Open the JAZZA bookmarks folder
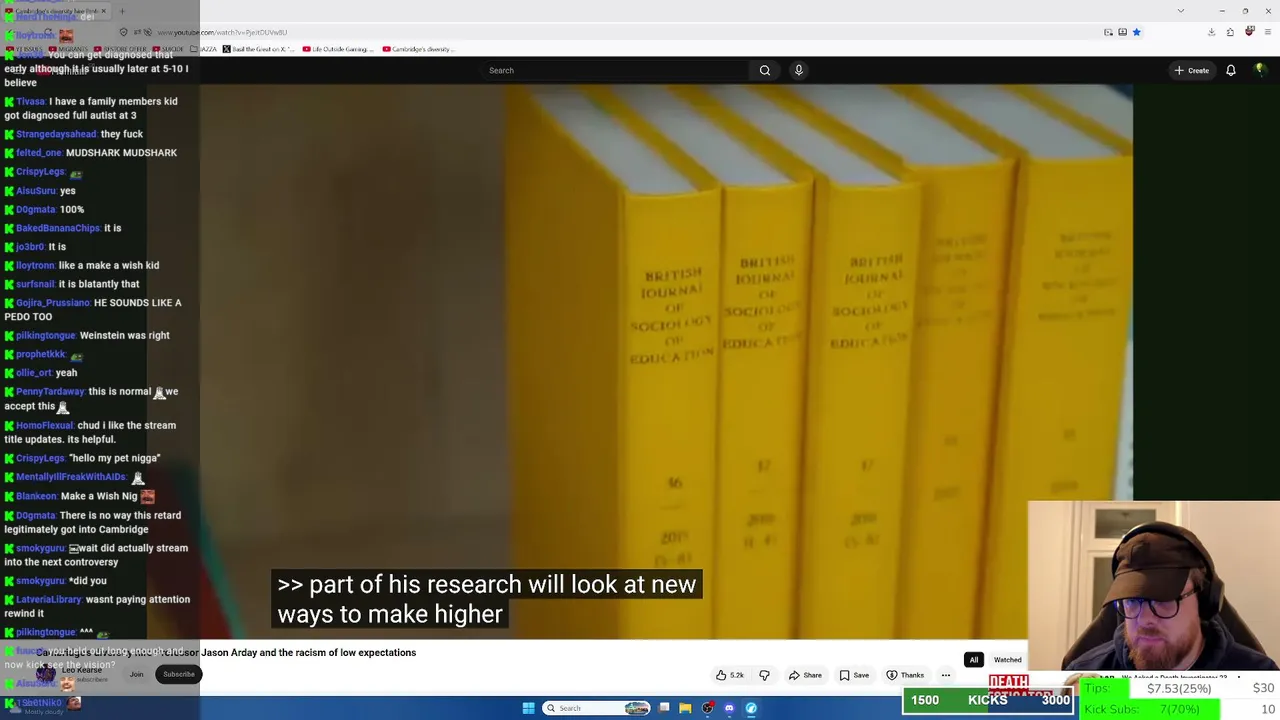 (x=205, y=49)
